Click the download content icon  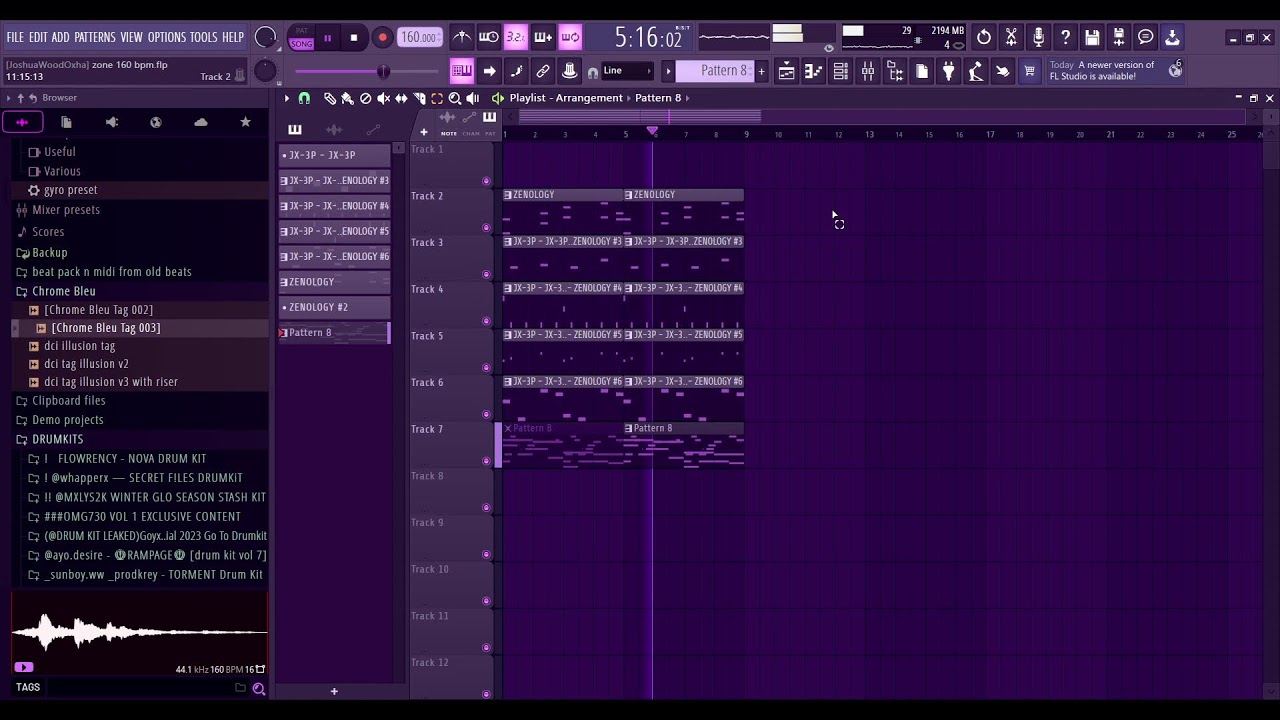[1172, 38]
